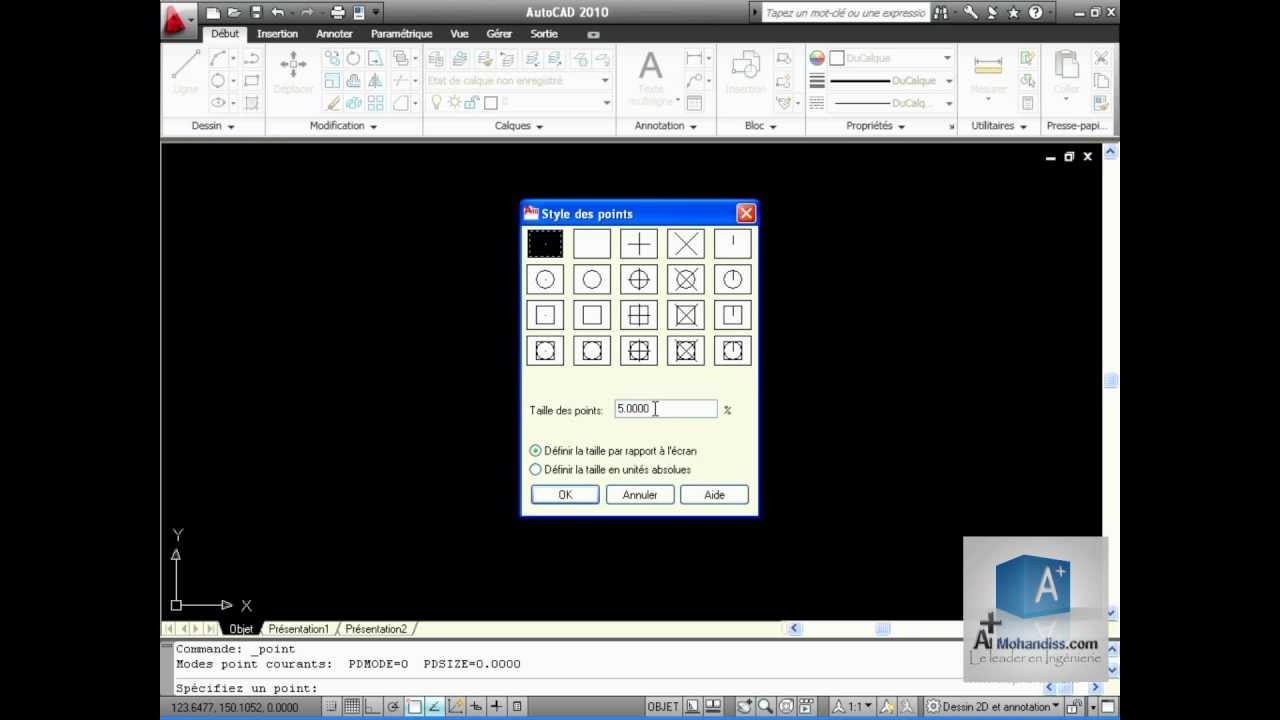
Task: Expand the Modification panel
Action: pyautogui.click(x=343, y=126)
